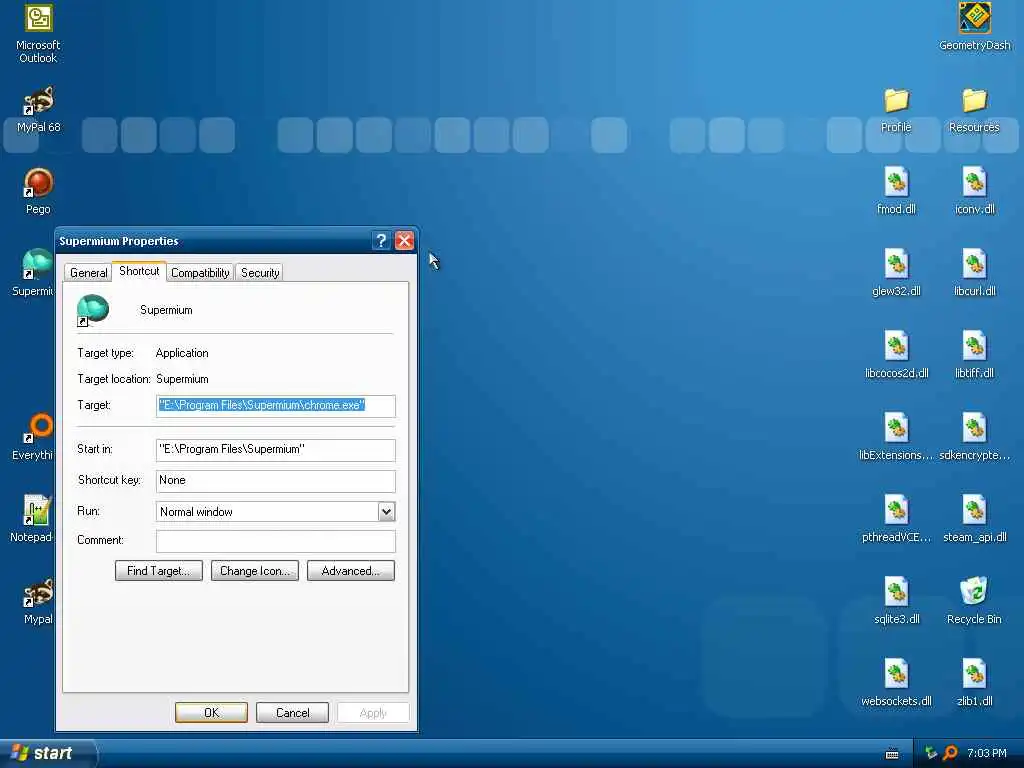This screenshot has width=1024, height=768.
Task: Click inside the Target path field
Action: point(276,406)
